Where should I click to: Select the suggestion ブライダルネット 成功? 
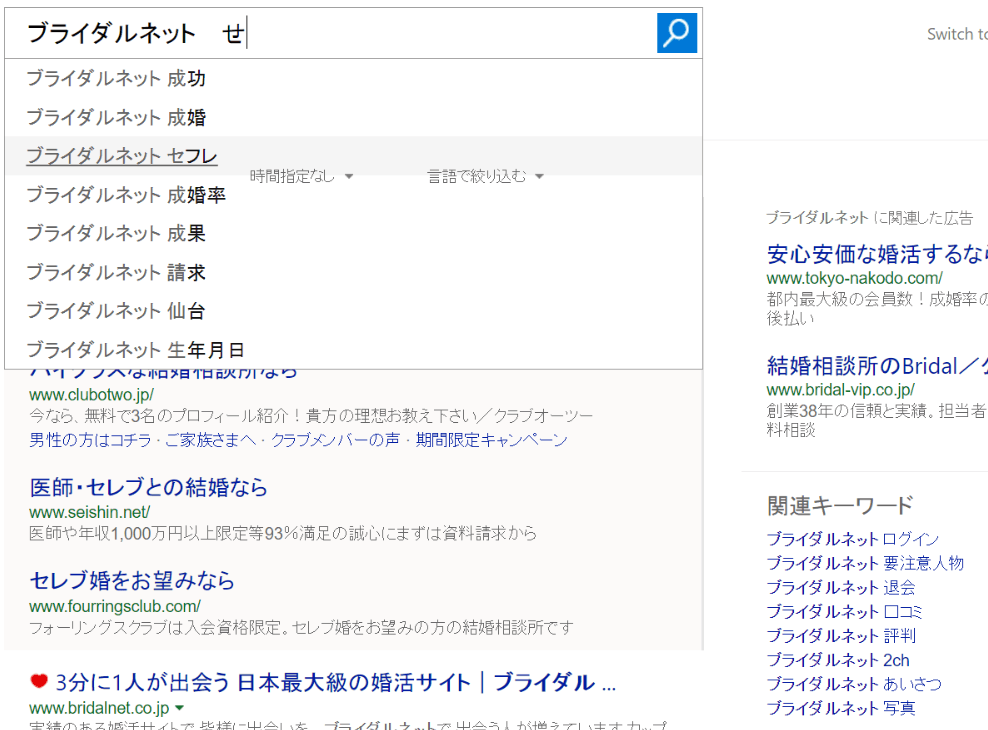coord(116,79)
